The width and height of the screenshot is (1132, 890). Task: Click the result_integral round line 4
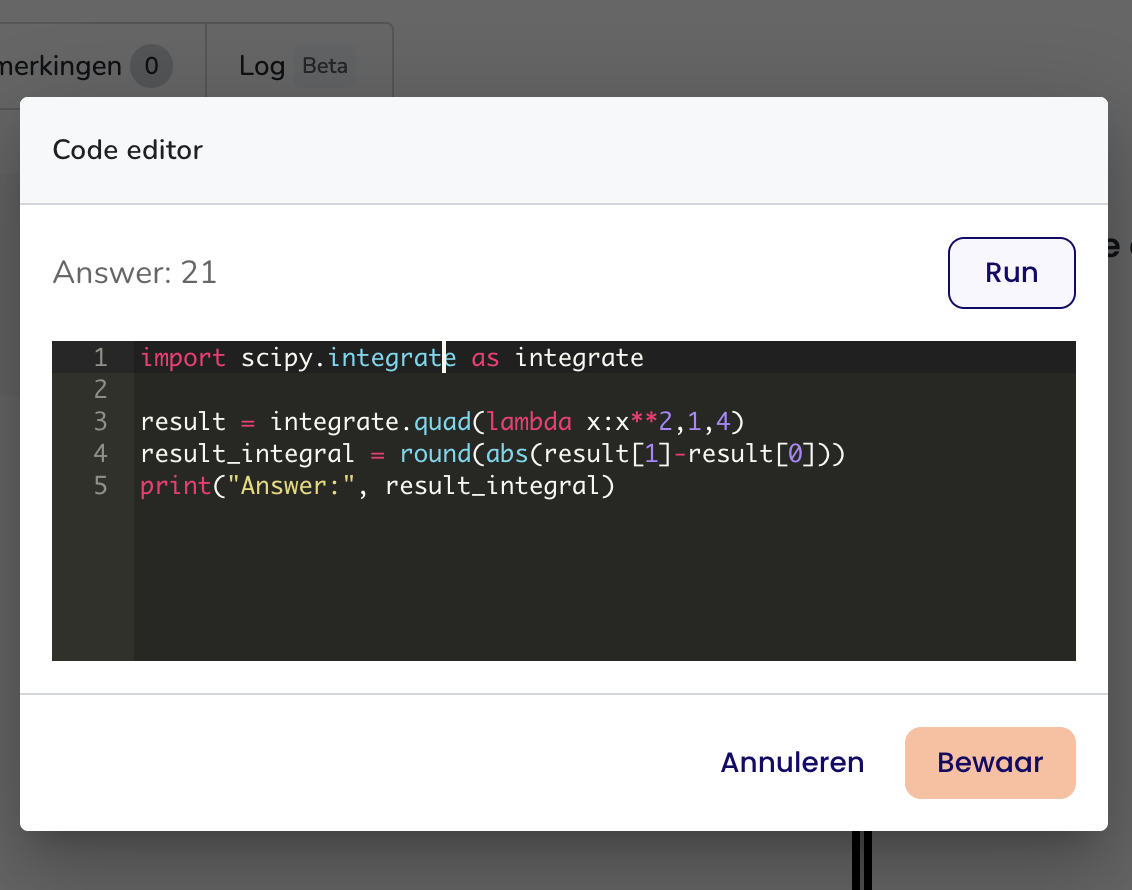point(492,453)
